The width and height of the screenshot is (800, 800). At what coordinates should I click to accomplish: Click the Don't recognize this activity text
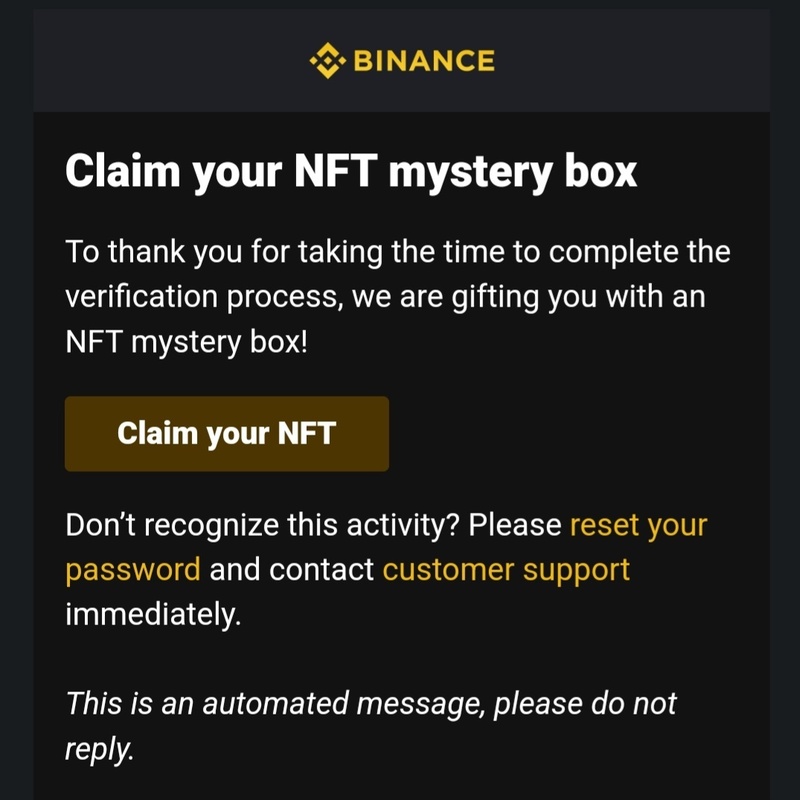tap(262, 525)
